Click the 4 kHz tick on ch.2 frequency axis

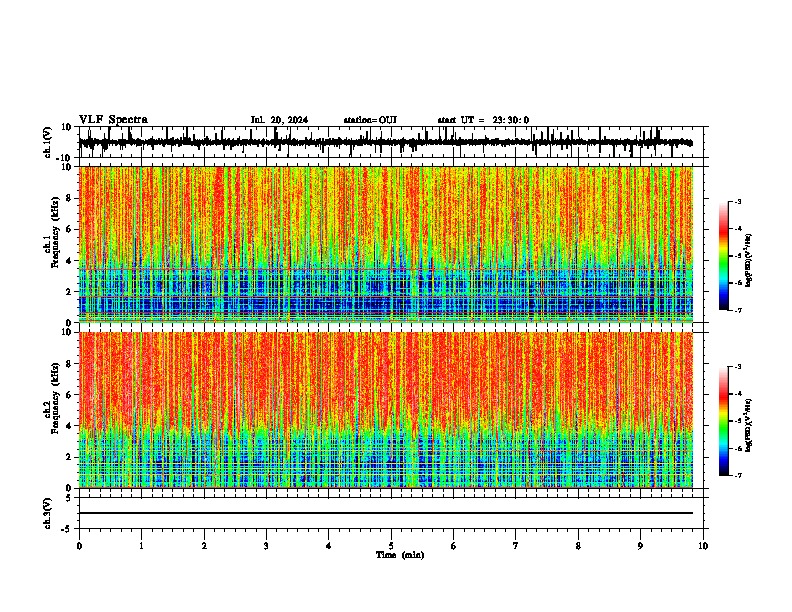click(69, 426)
